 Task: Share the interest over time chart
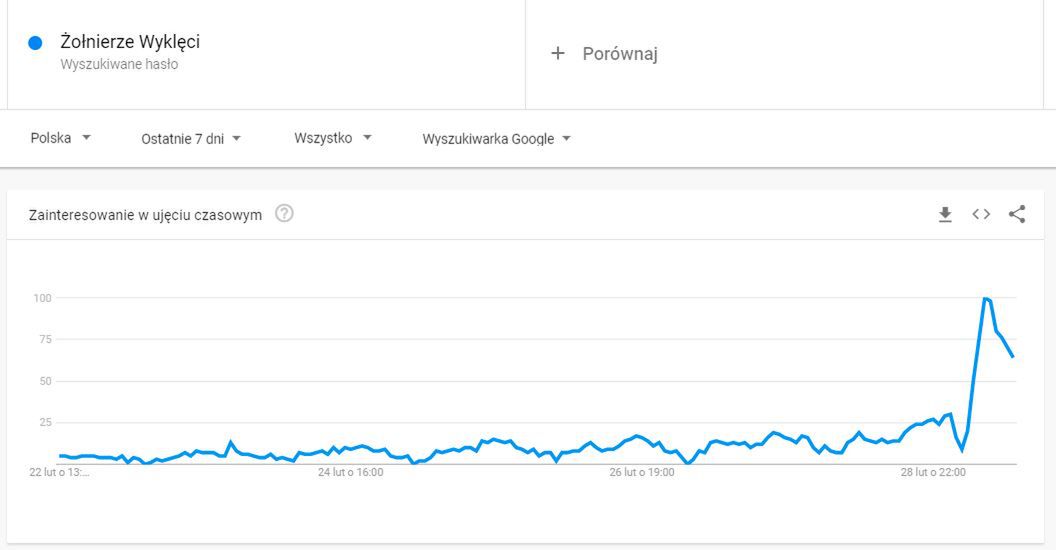1017,214
